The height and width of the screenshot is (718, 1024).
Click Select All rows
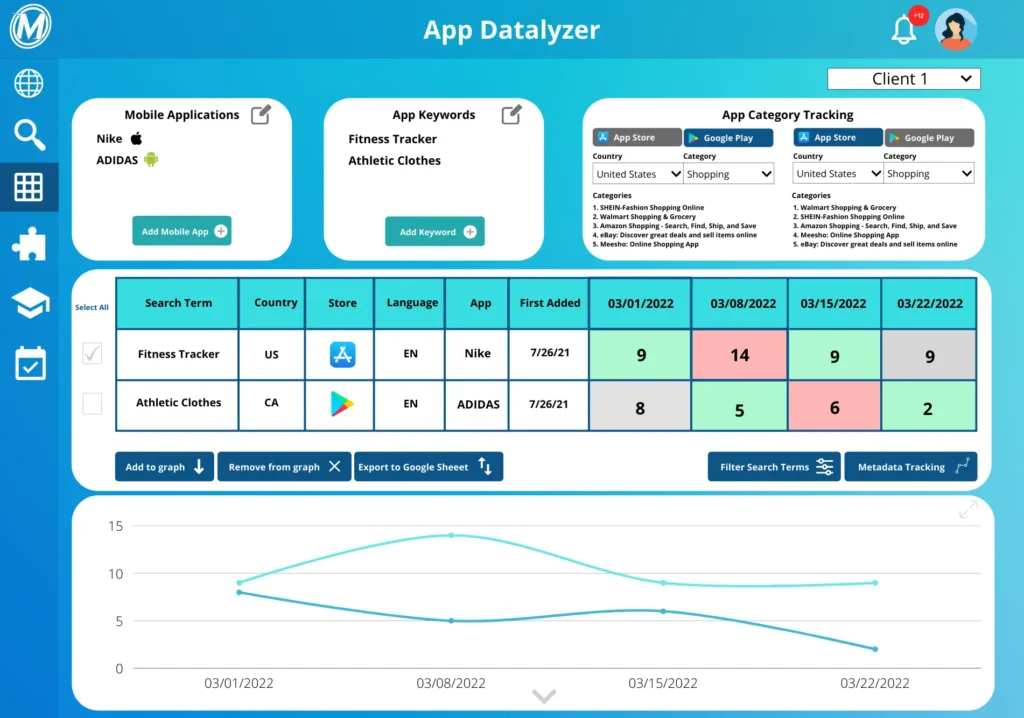tap(91, 307)
